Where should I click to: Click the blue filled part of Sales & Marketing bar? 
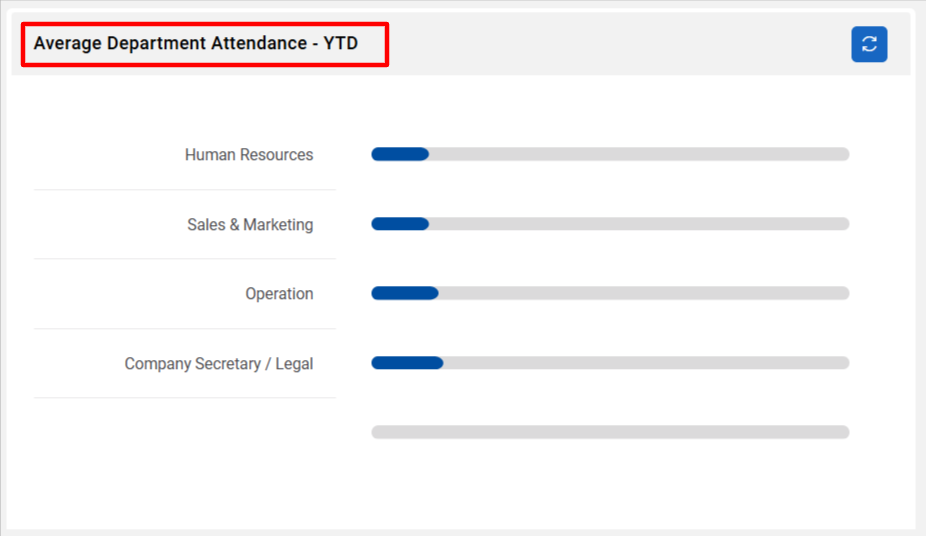coord(400,224)
